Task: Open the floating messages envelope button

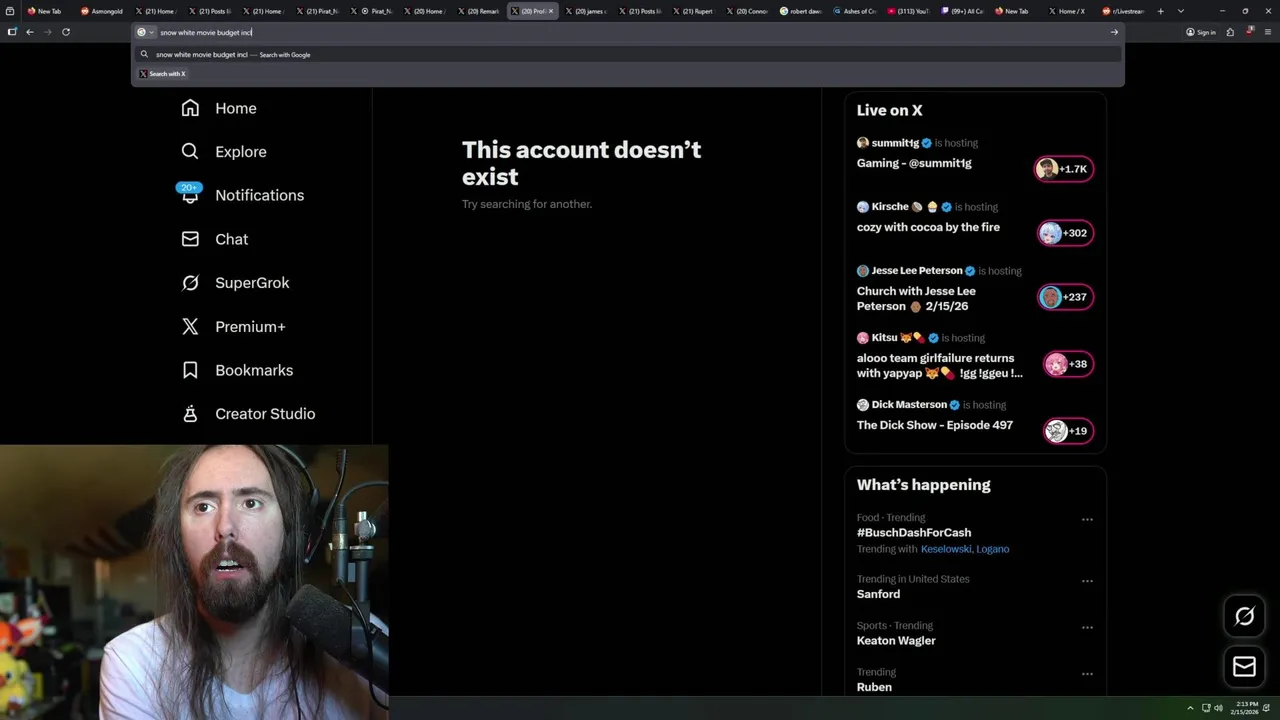Action: [x=1244, y=667]
